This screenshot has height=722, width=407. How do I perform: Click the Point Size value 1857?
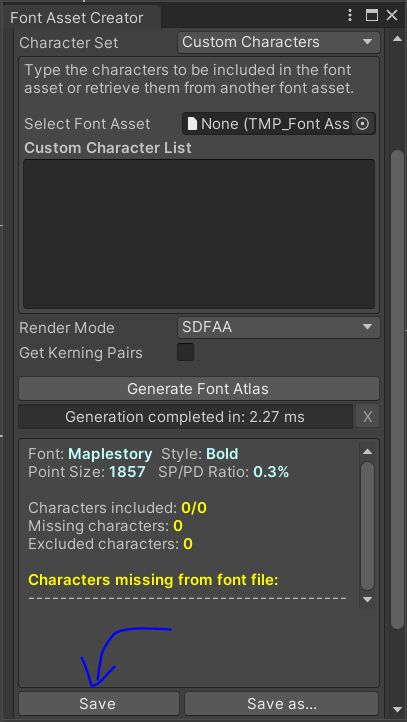pyautogui.click(x=127, y=472)
